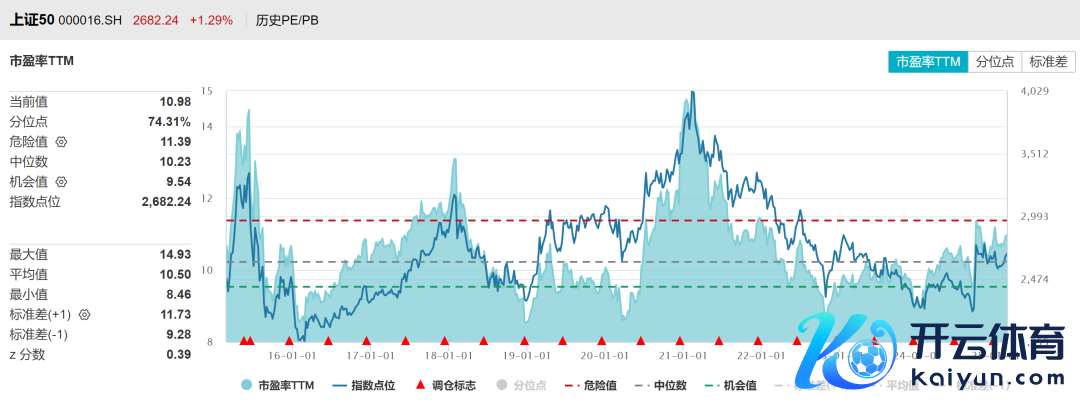
Task: Click the PE peak near 21-01-01
Action: (692, 94)
